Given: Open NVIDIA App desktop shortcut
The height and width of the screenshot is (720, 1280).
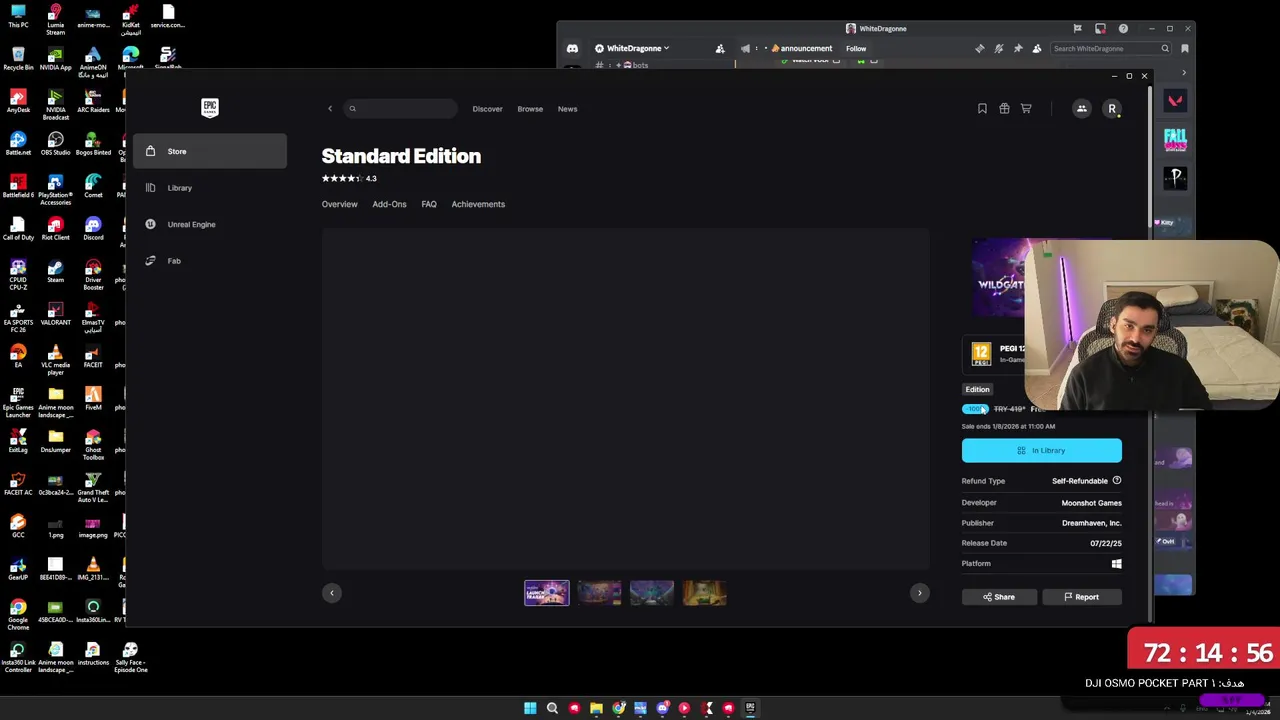Looking at the screenshot, I should [x=55, y=59].
